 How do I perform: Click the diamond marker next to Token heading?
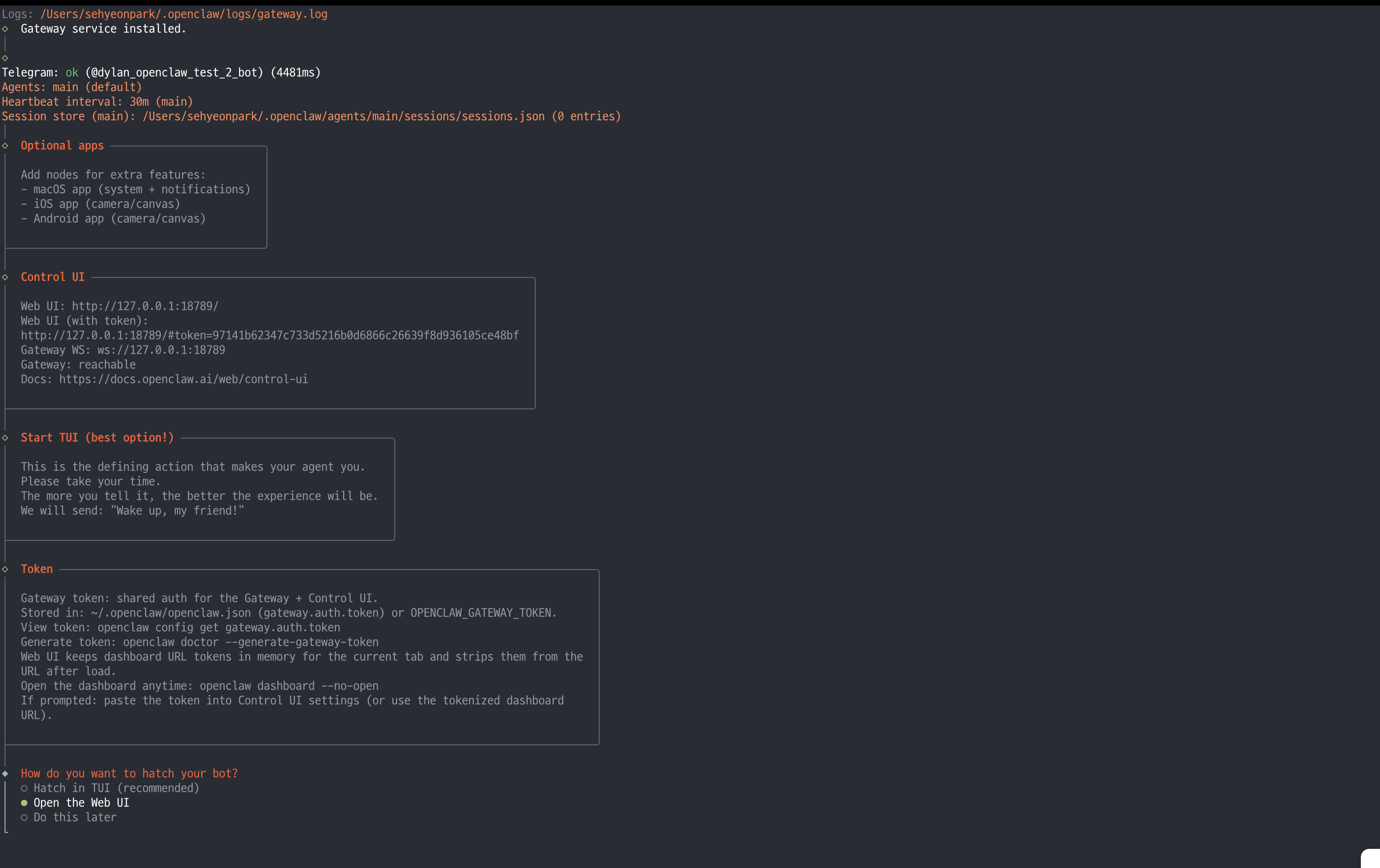(x=5, y=569)
